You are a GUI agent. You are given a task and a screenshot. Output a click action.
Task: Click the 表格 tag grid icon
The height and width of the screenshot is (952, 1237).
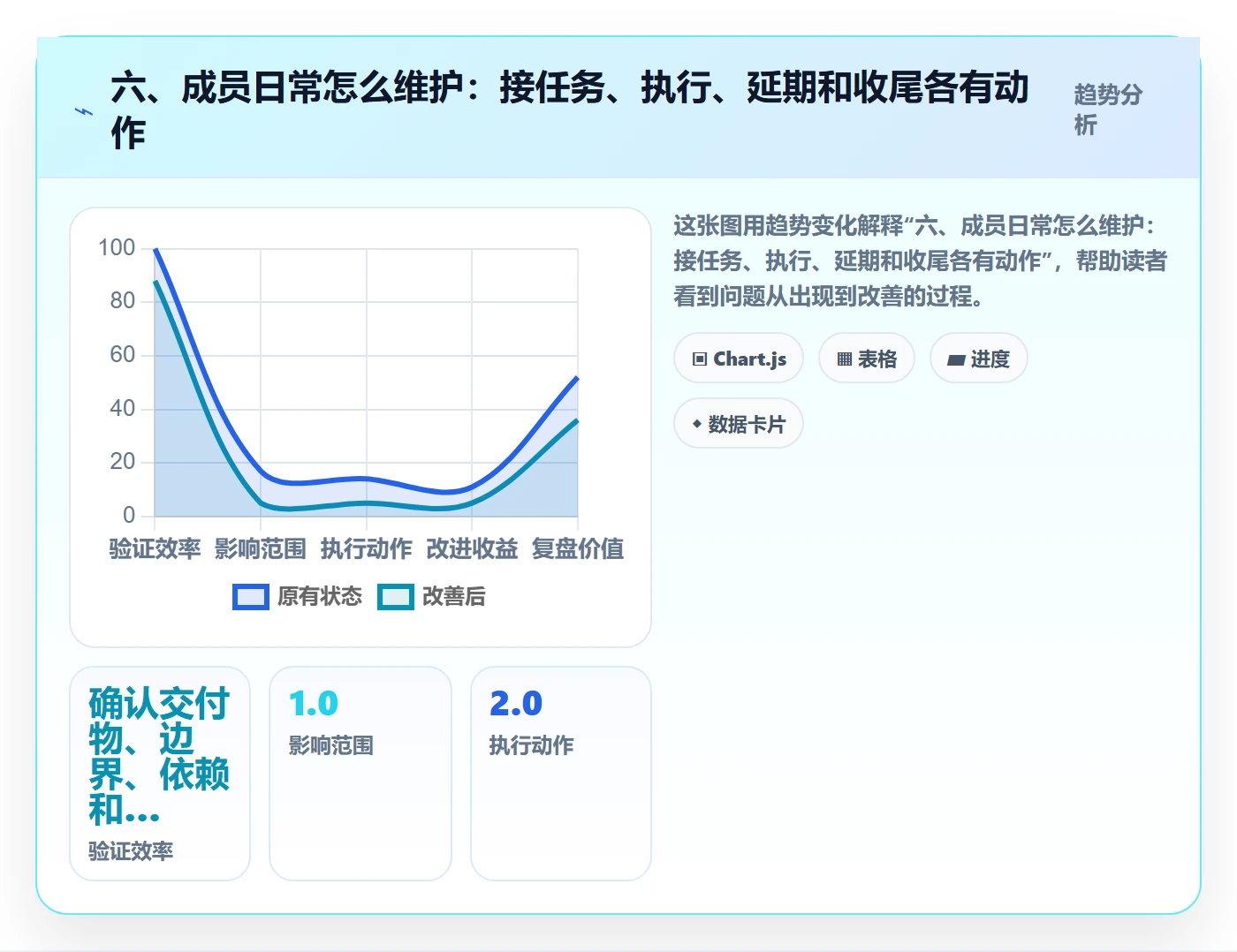(845, 359)
